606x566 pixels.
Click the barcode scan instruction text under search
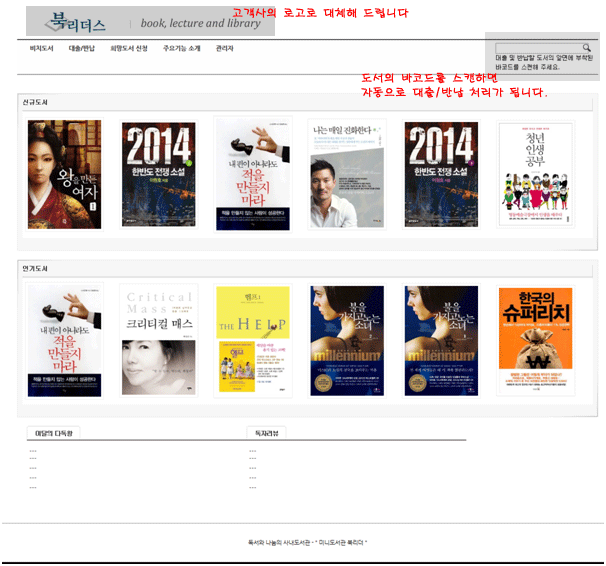544,62
